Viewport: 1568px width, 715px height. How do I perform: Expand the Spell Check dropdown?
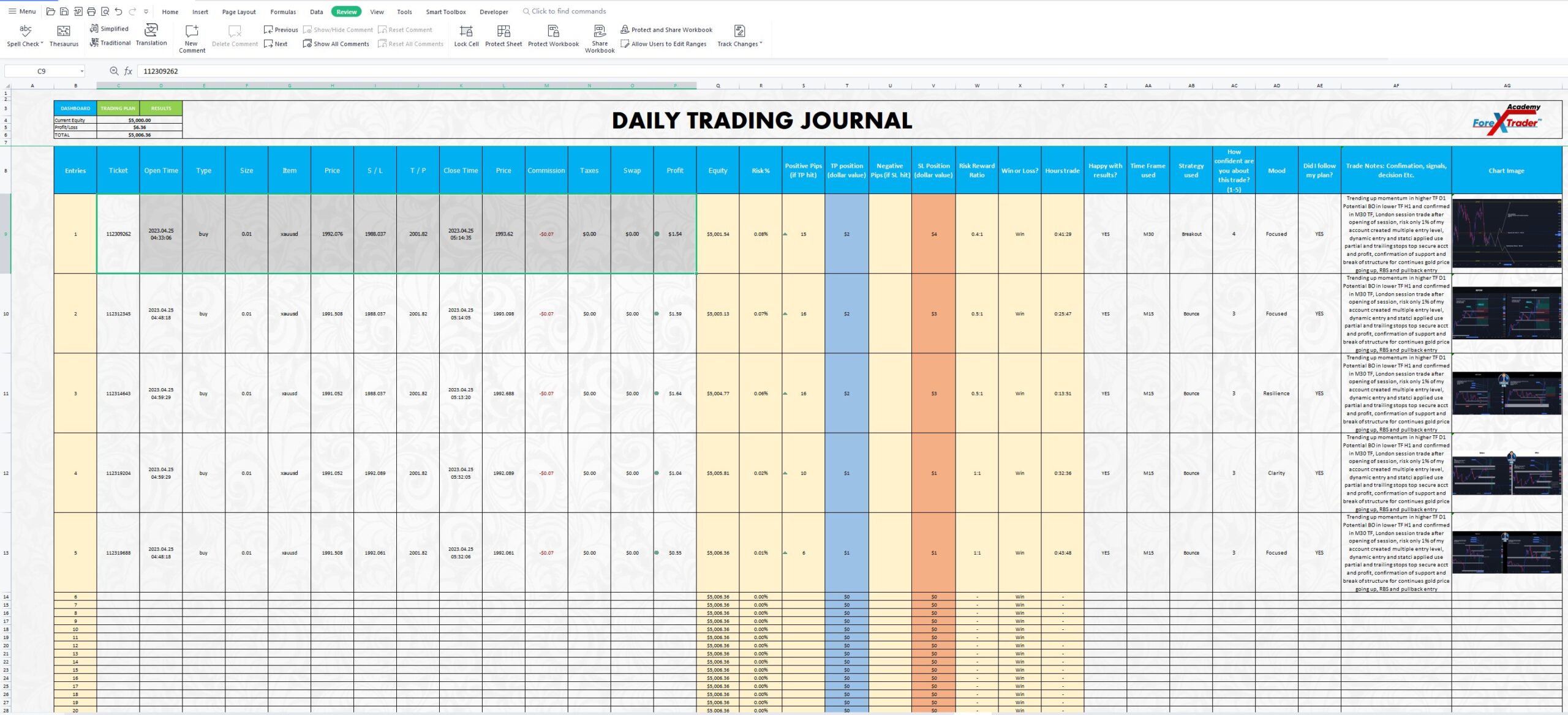(x=42, y=43)
